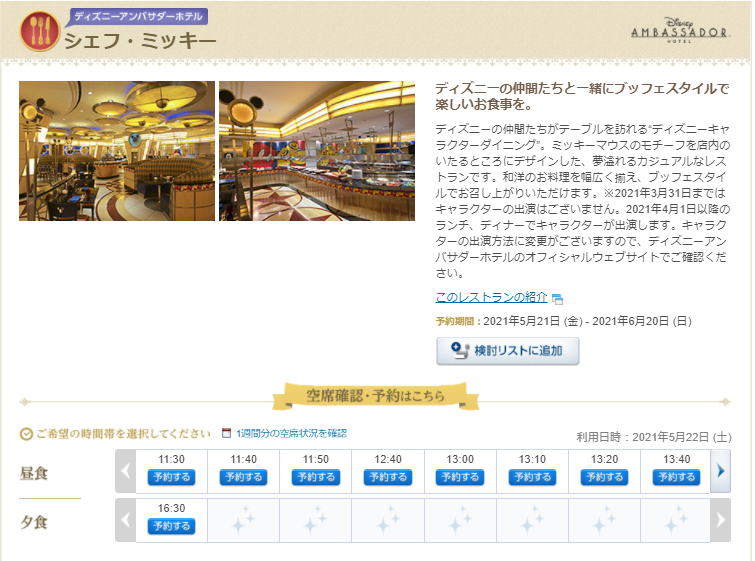Reserve the 13:20 lunch slot
Screen dimensions: 755x561
(x=605, y=477)
